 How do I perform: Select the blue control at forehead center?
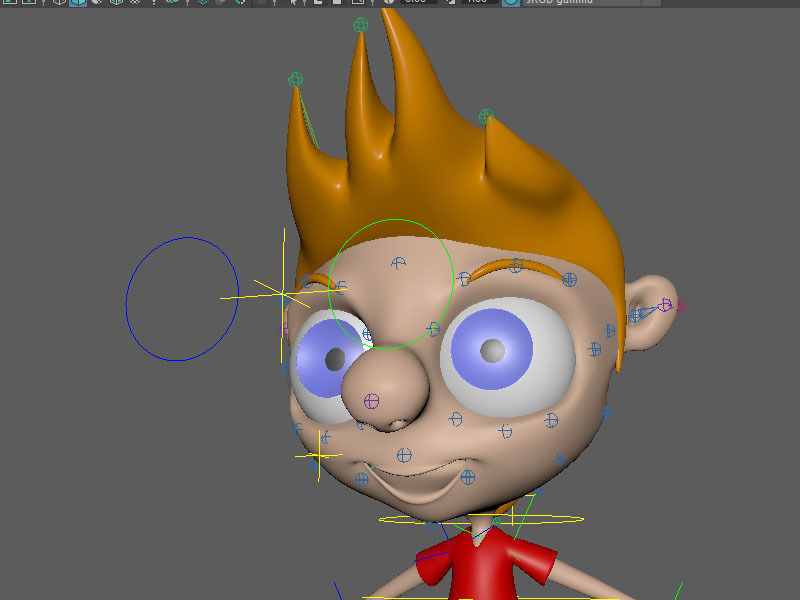pyautogui.click(x=398, y=263)
